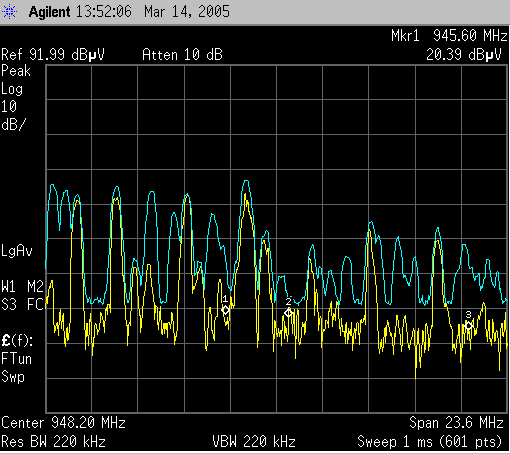Click the Center 948.20 MHz readout
The height and width of the screenshot is (454, 510).
(63, 423)
